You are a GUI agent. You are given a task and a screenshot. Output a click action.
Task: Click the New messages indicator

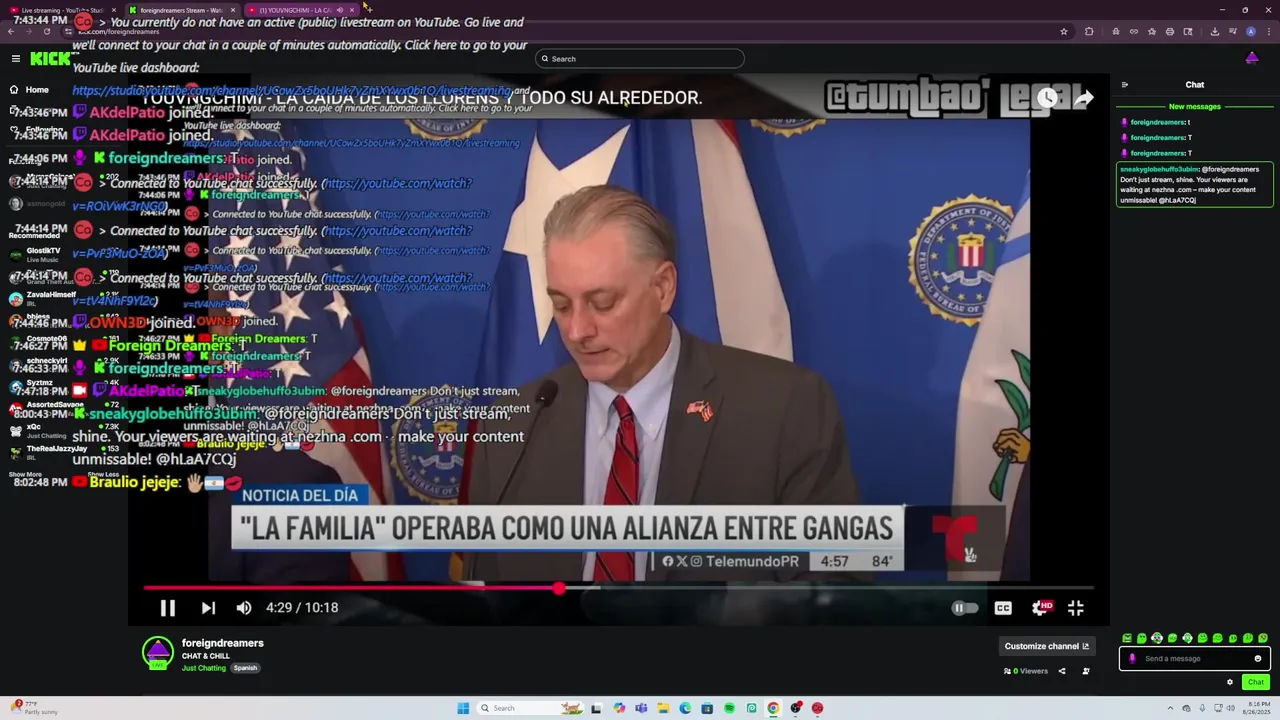[x=1195, y=107]
